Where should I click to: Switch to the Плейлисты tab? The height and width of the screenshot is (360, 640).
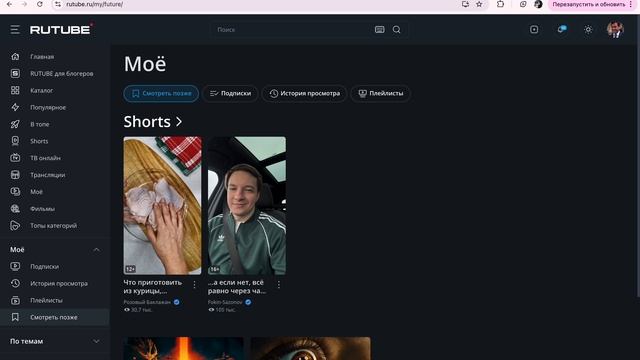[380, 93]
